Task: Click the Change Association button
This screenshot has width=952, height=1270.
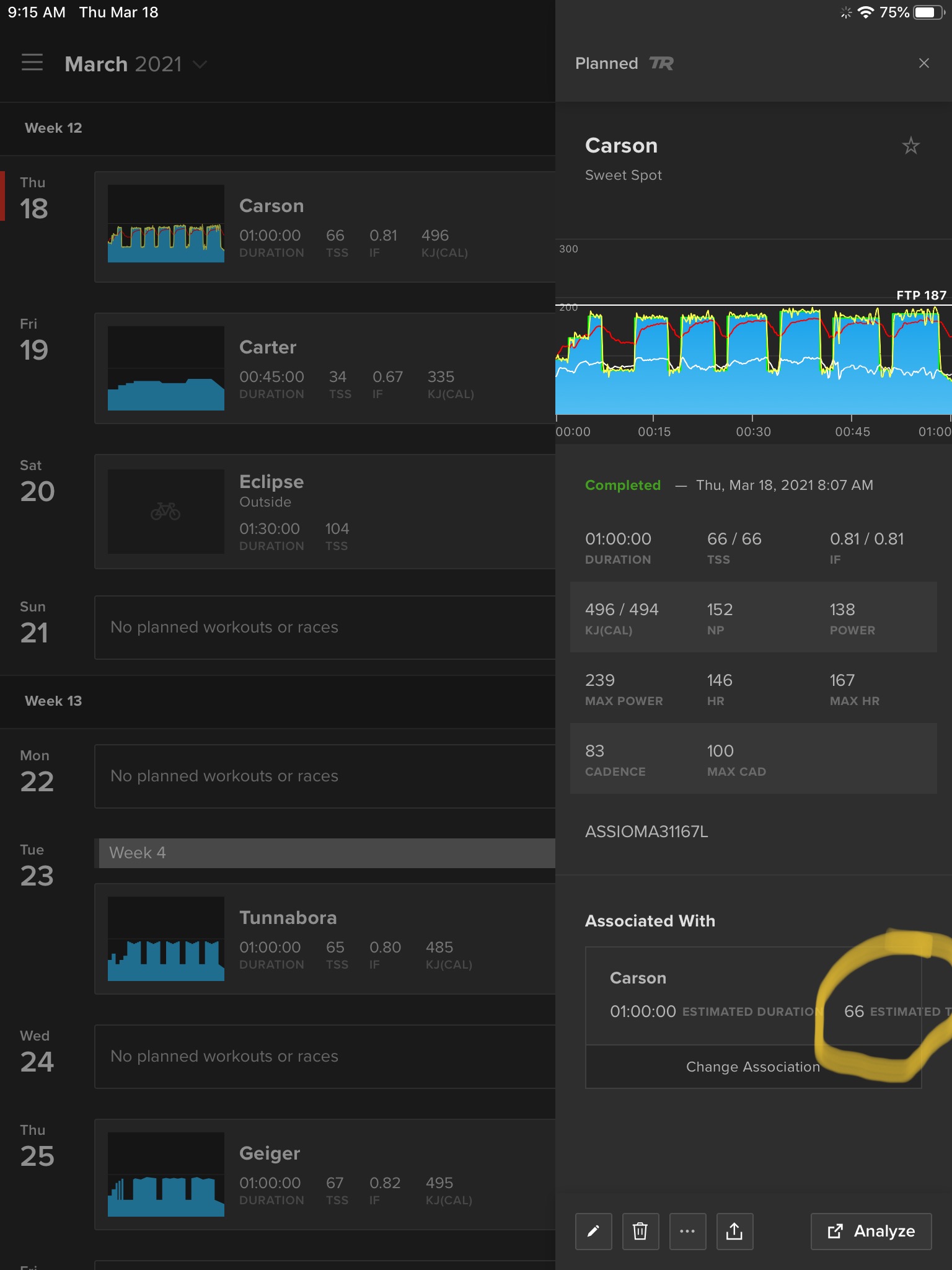Action: click(753, 1067)
